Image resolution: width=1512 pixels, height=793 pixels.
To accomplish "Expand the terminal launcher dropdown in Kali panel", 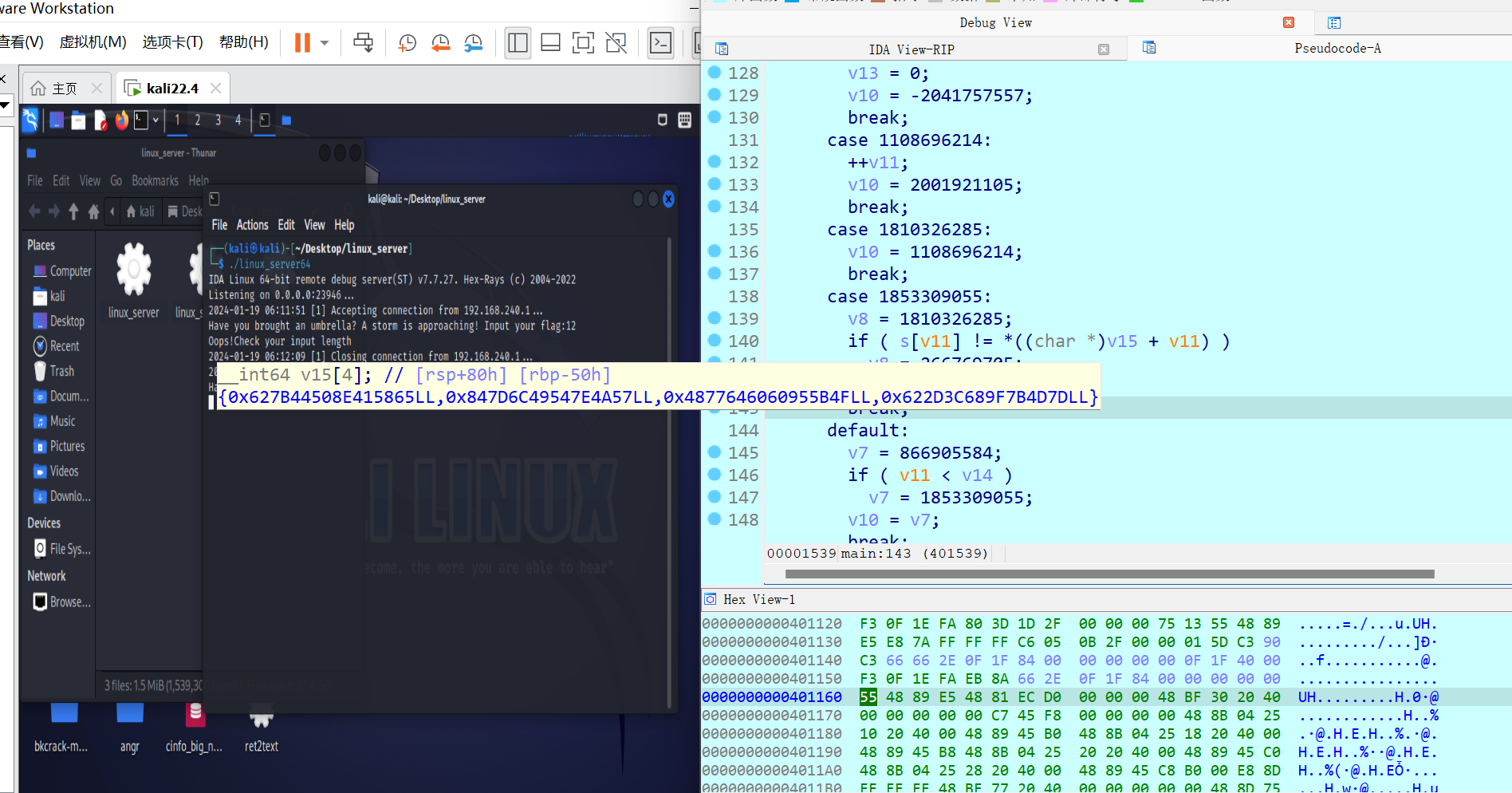I will [x=156, y=120].
